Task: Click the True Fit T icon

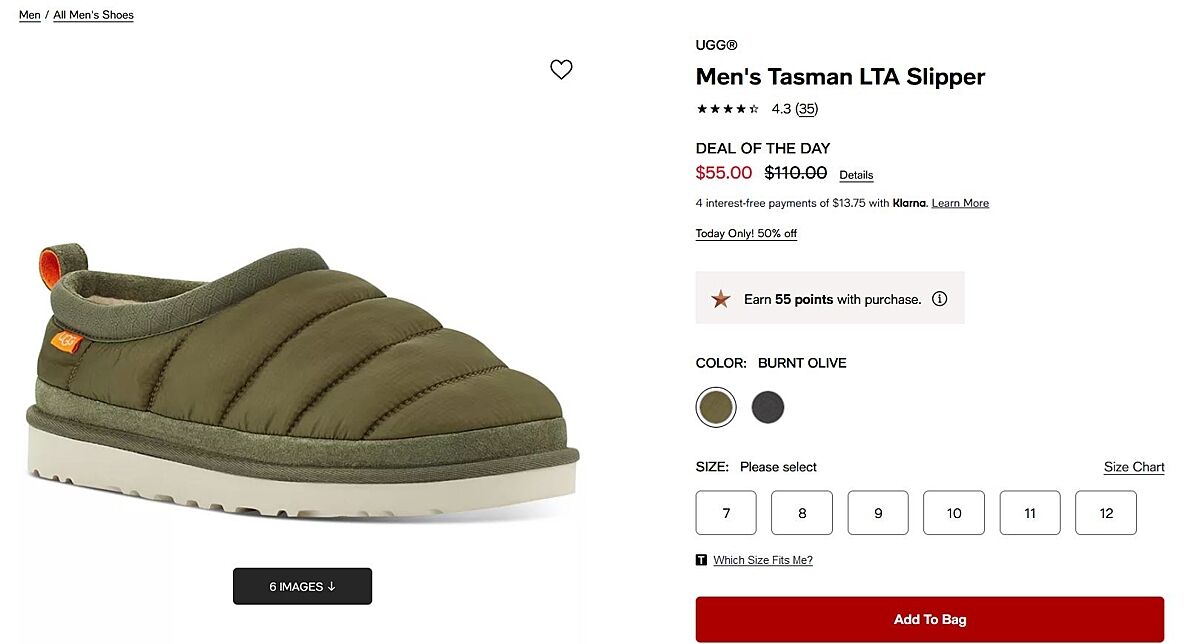Action: (702, 560)
